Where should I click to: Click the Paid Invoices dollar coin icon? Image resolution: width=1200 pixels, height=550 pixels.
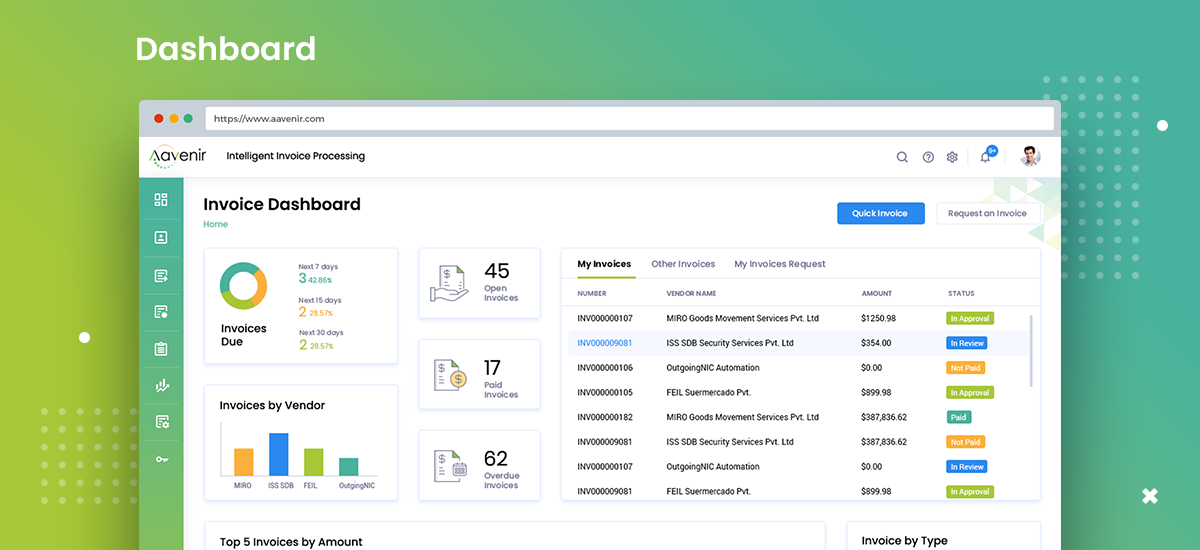click(450, 375)
